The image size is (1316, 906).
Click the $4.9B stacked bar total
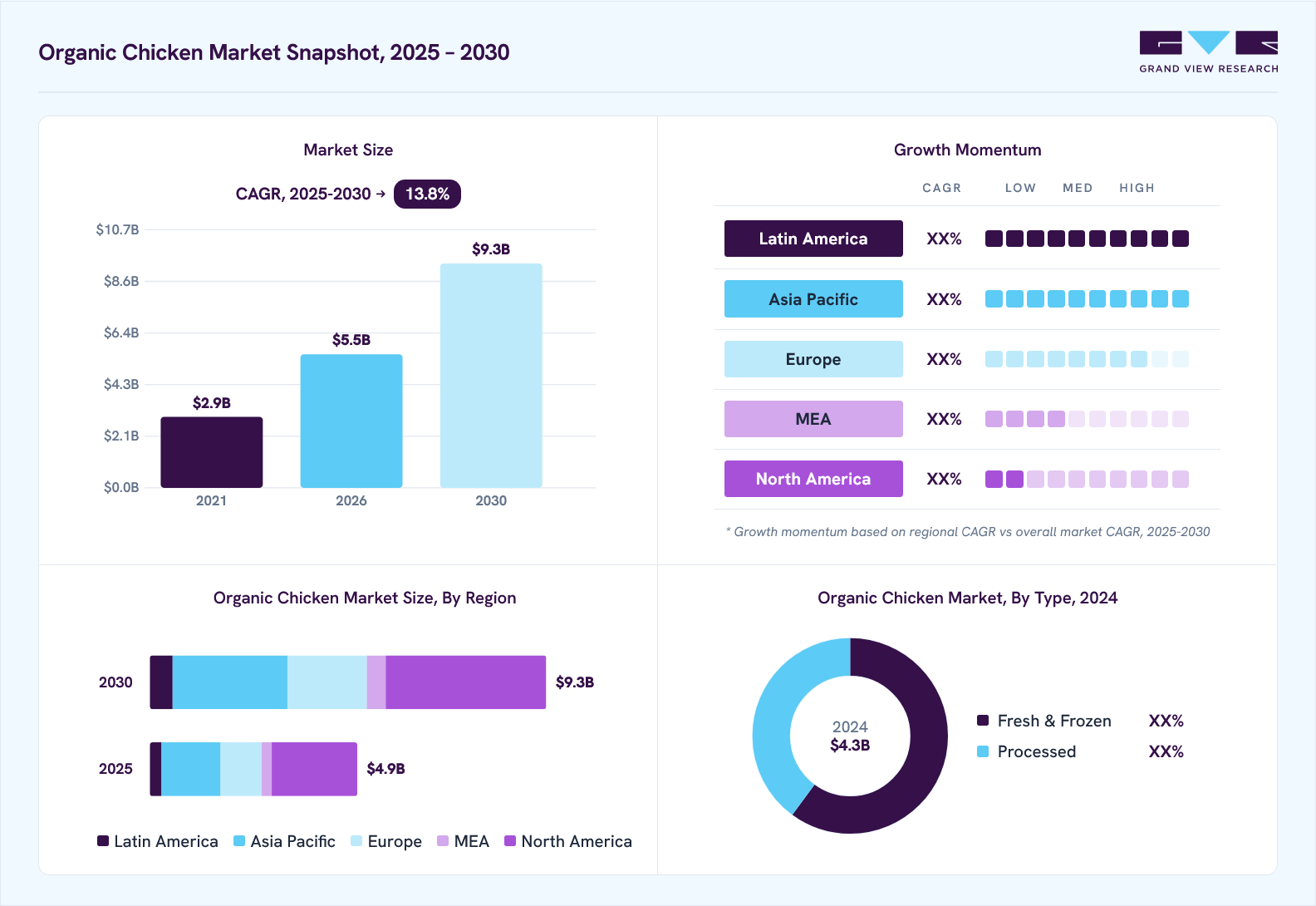(x=386, y=769)
